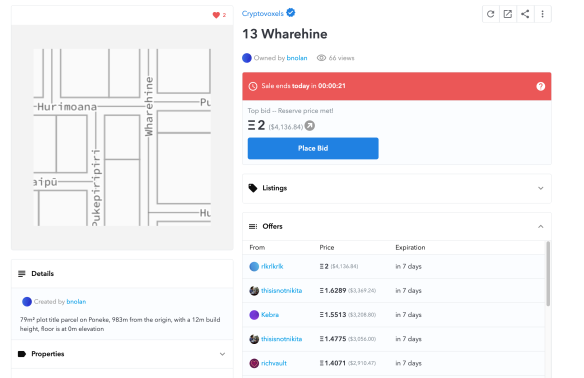Click the question mark help icon in sale banner

tap(540, 86)
